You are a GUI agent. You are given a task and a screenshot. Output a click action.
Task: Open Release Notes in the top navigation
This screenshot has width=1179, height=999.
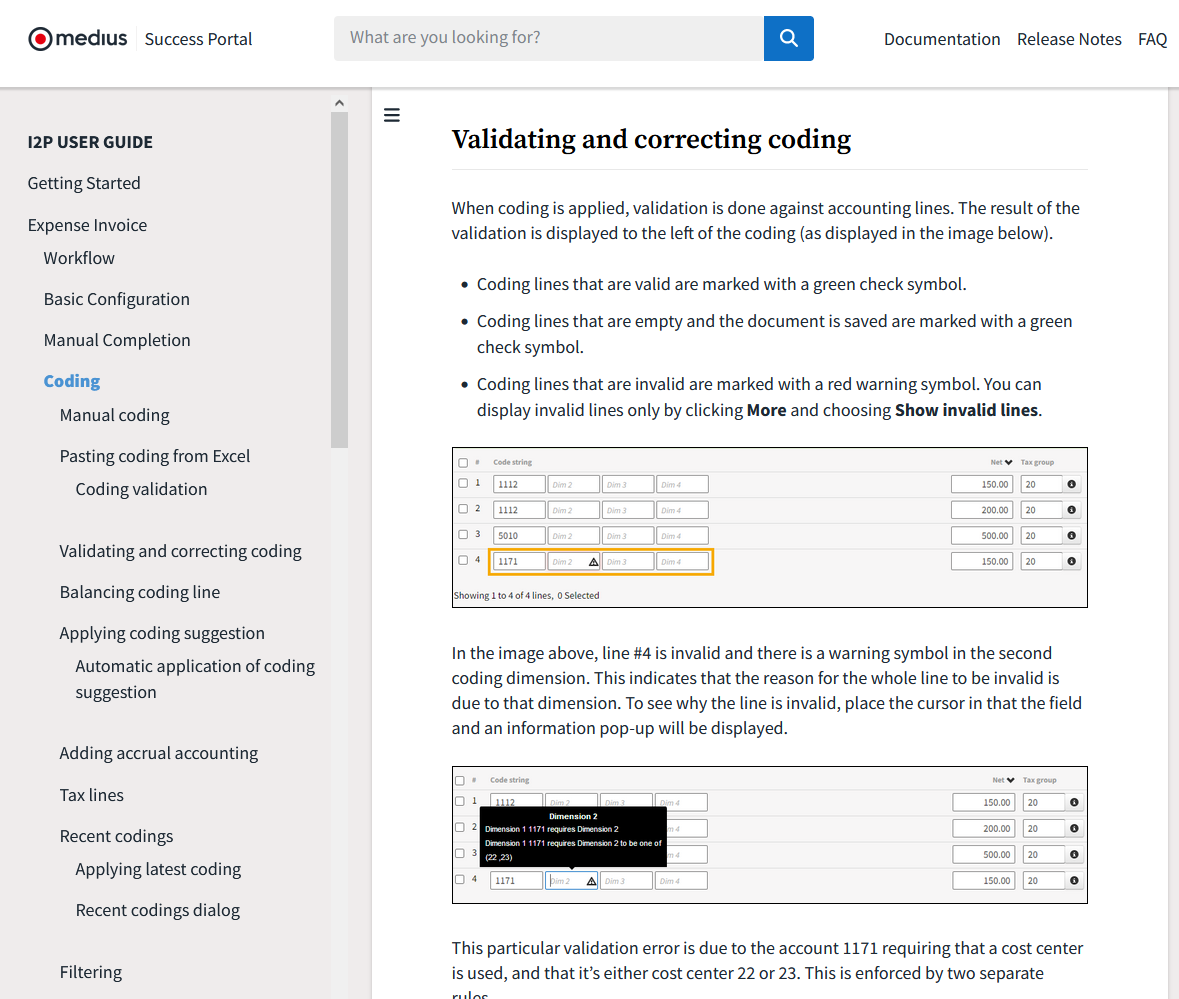(x=1068, y=39)
